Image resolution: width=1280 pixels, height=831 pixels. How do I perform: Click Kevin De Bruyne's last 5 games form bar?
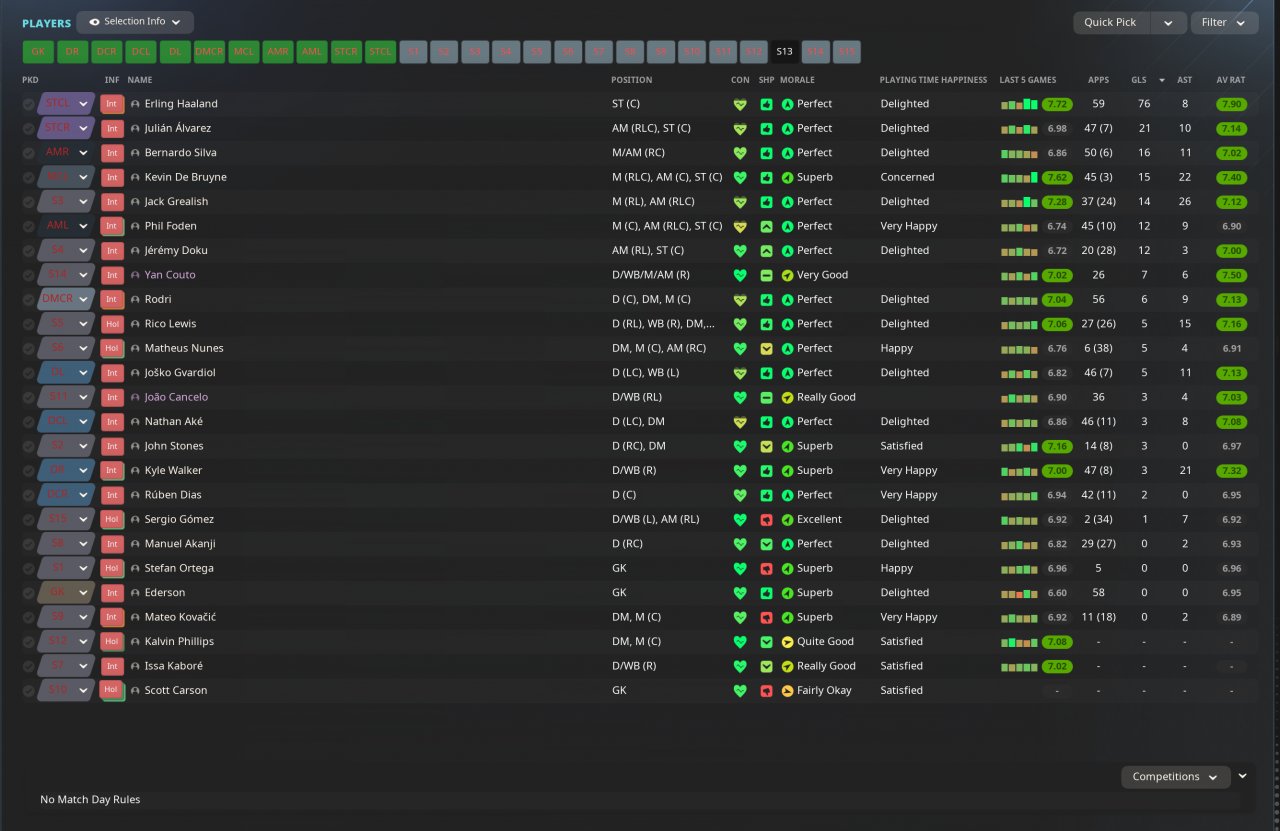pyautogui.click(x=1019, y=177)
